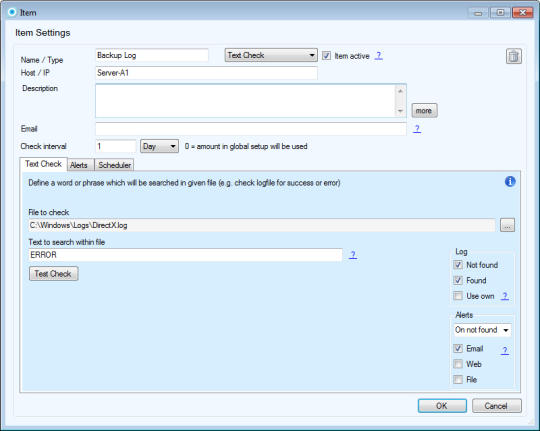The height and width of the screenshot is (431, 540).
Task: Open the On not found alerts dropdown
Action: tap(482, 330)
